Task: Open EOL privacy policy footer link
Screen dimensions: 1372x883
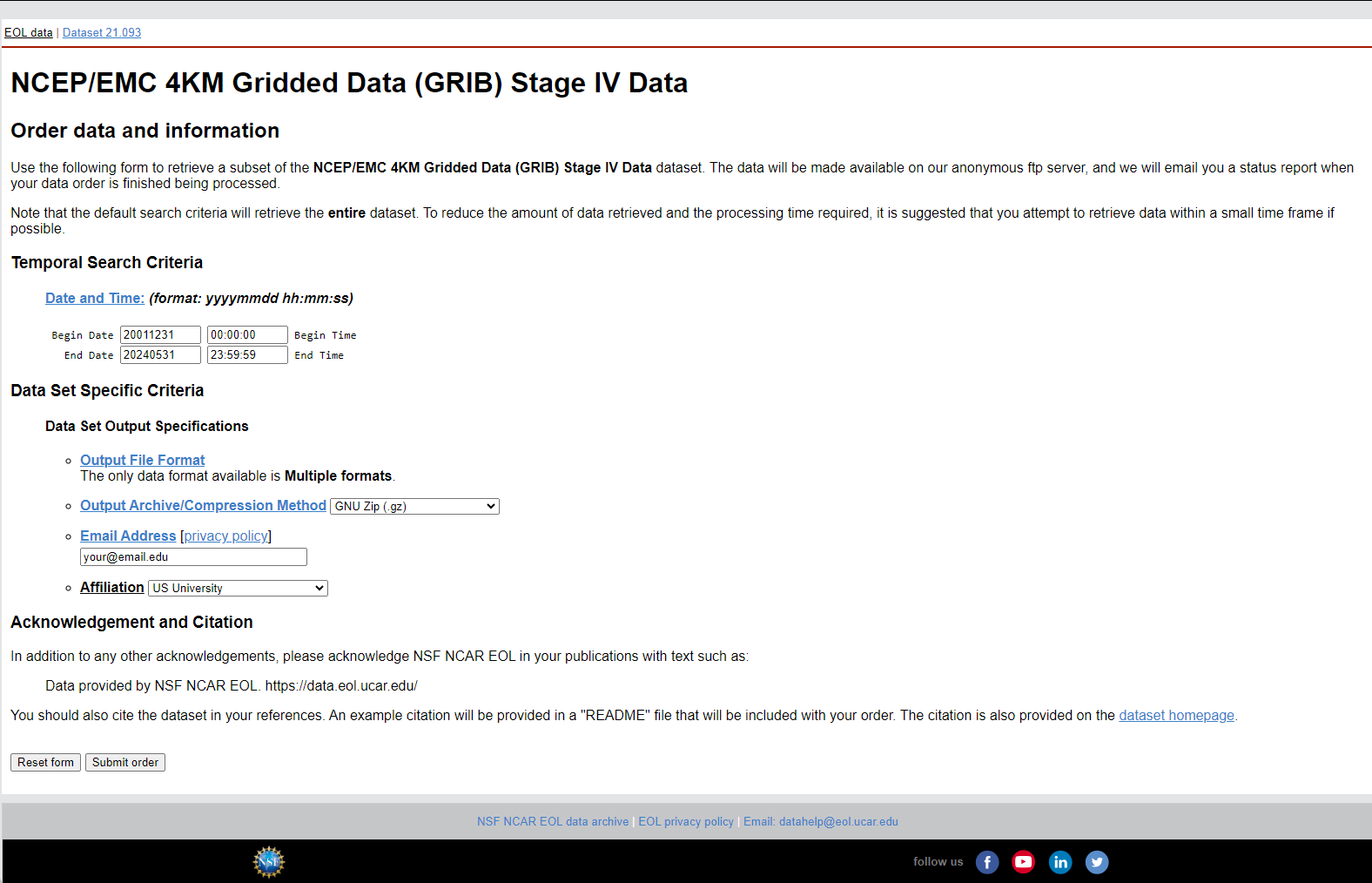Action: pyautogui.click(x=686, y=821)
